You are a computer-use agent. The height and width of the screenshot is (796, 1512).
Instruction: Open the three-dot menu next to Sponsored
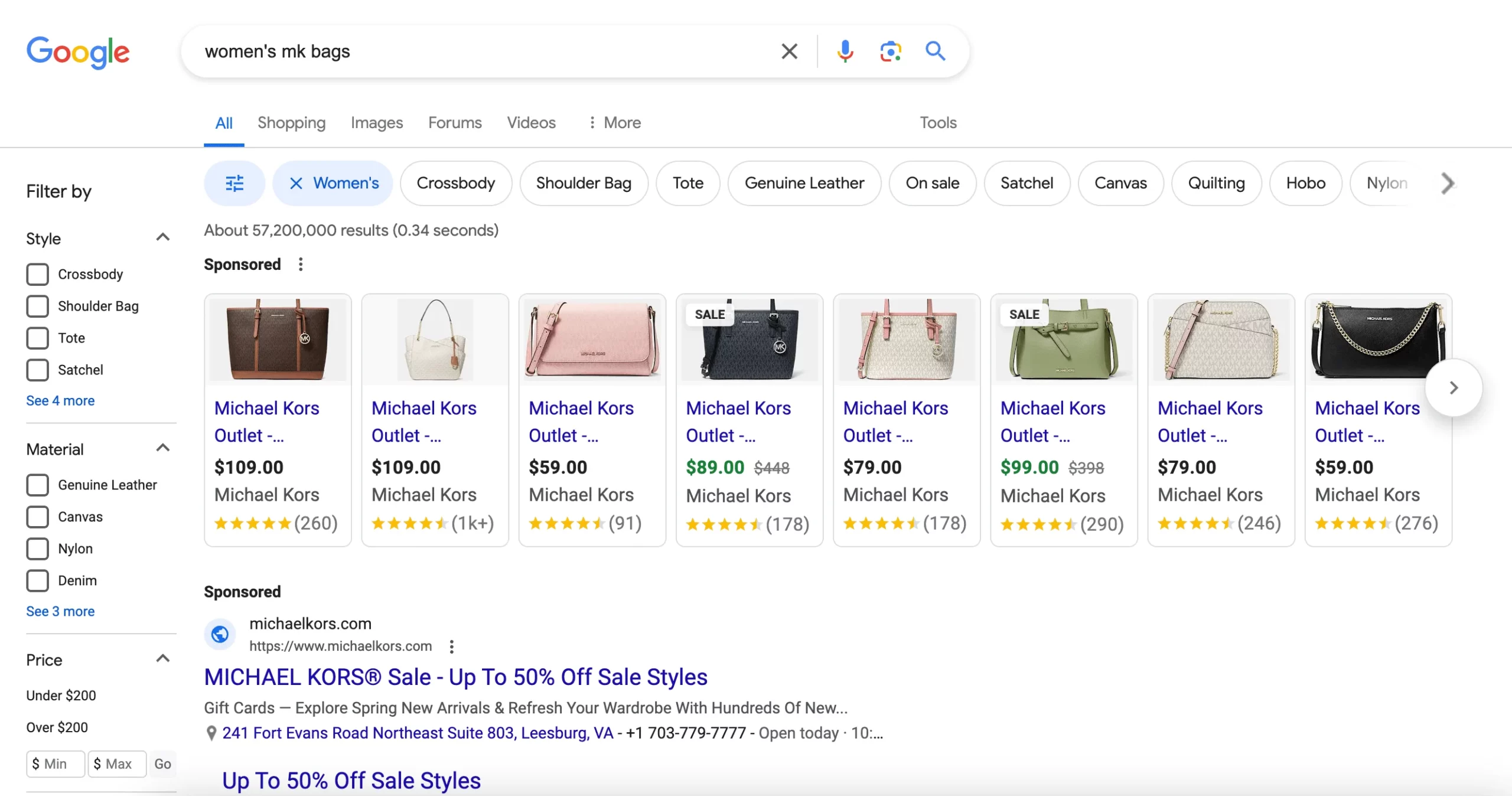301,264
